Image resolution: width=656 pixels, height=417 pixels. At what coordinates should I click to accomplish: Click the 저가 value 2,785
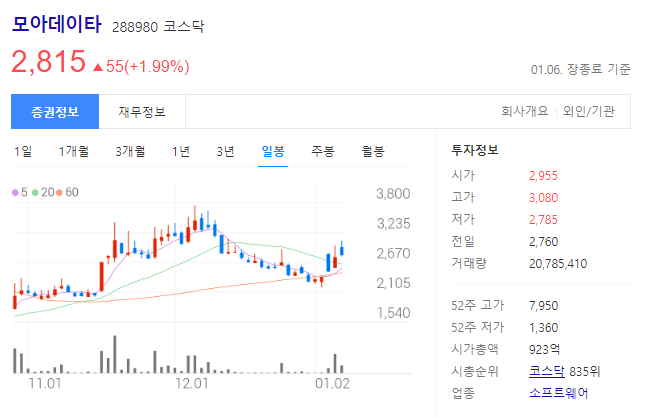coord(543,220)
